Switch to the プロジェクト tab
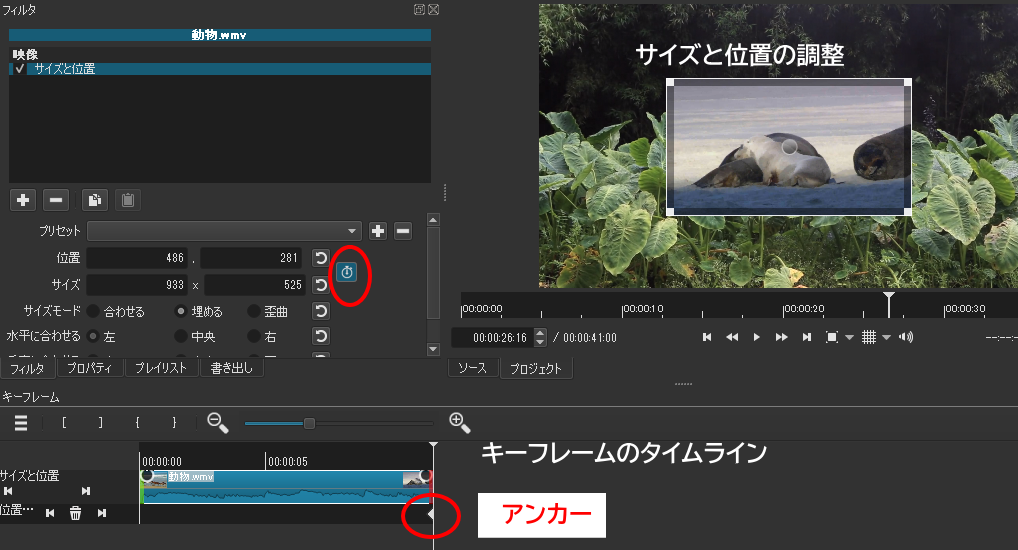 pyautogui.click(x=535, y=368)
